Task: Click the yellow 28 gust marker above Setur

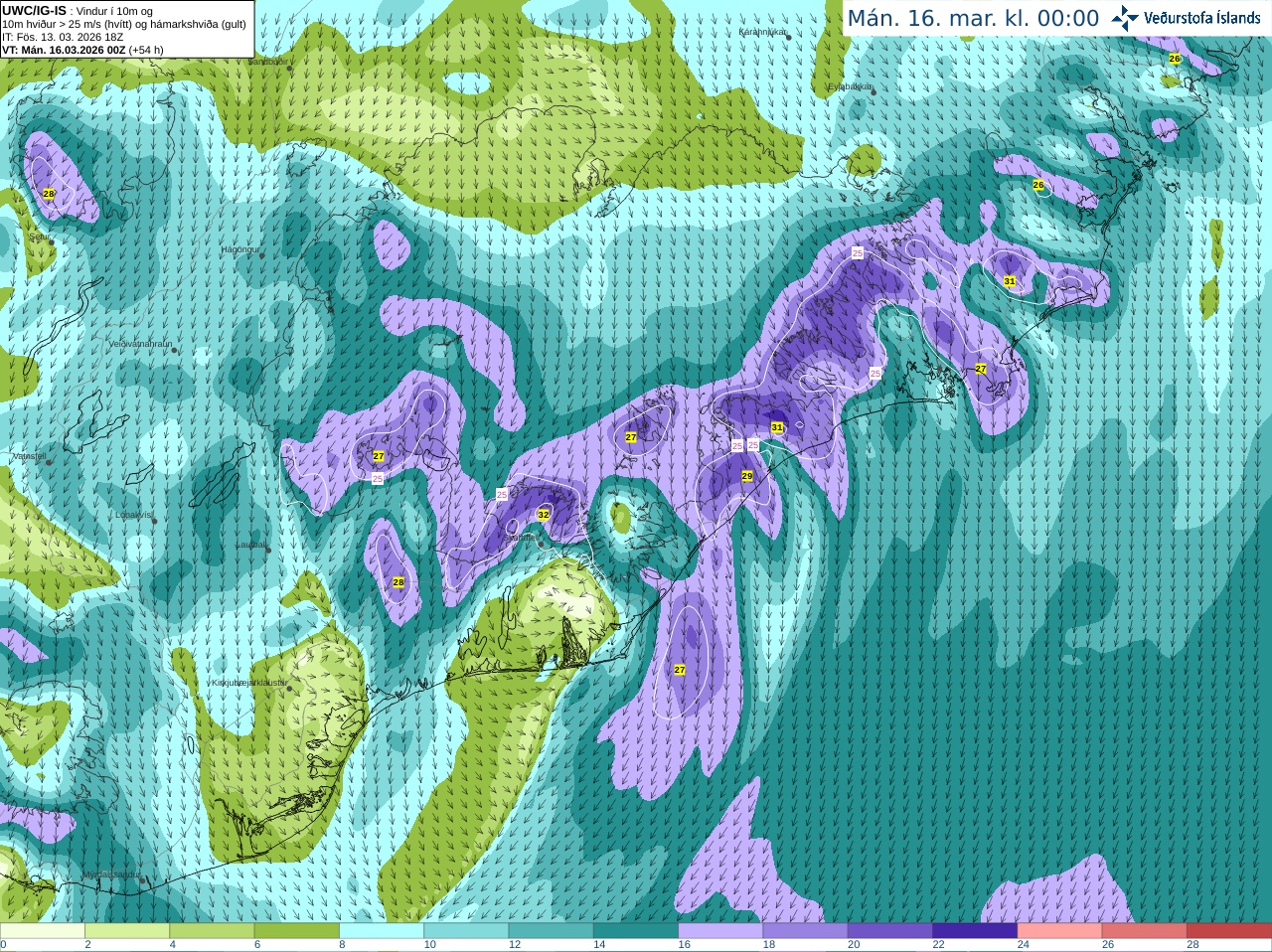Action: tap(49, 193)
